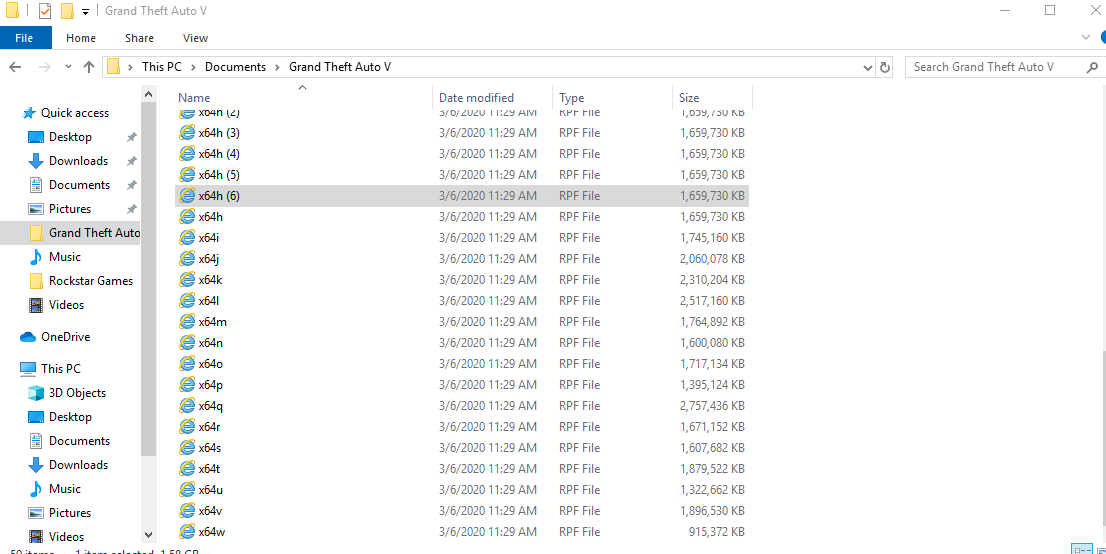
Task: Go back with the back arrow
Action: pos(16,67)
